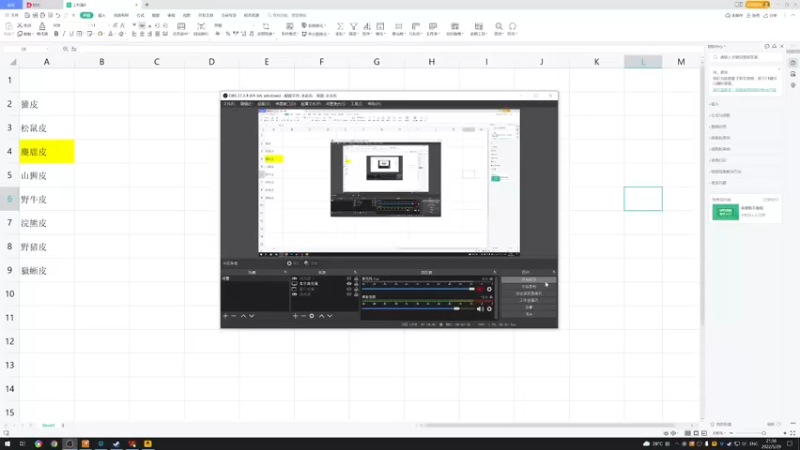800x450 pixels.
Task: Click the Find magnifier icon in ribbon
Action: pyautogui.click(x=498, y=26)
